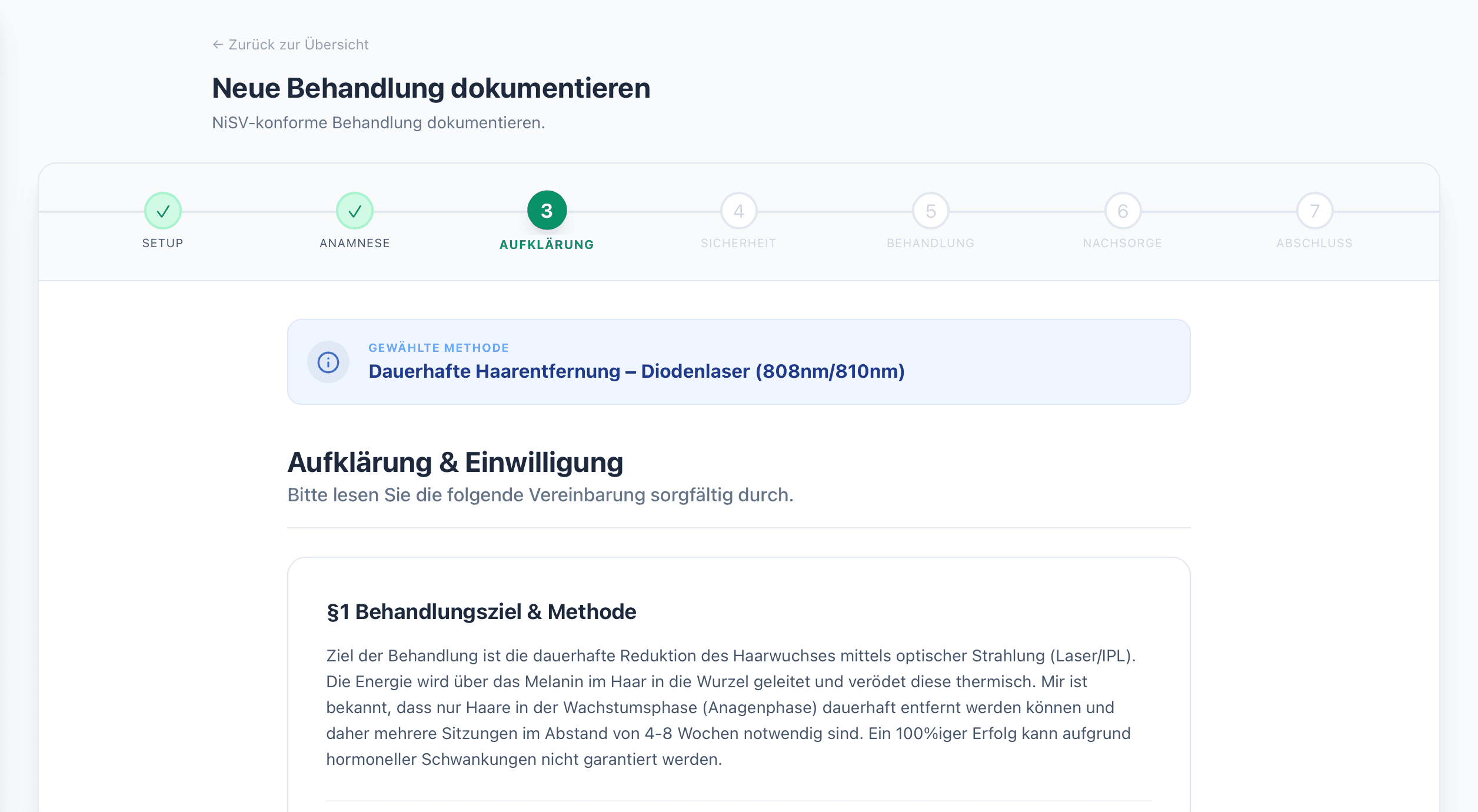Viewport: 1478px width, 812px height.
Task: Click the checkmark icon above Anamnese
Action: click(354, 212)
